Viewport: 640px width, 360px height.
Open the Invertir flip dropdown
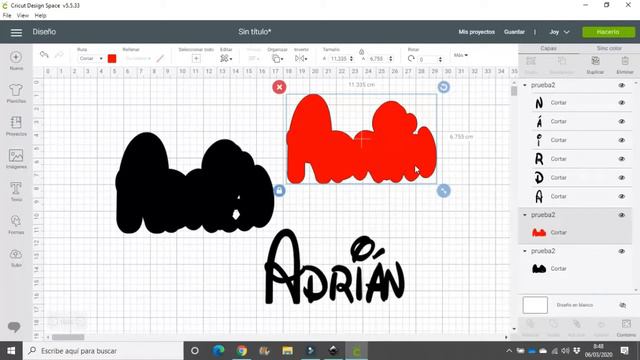pyautogui.click(x=301, y=59)
